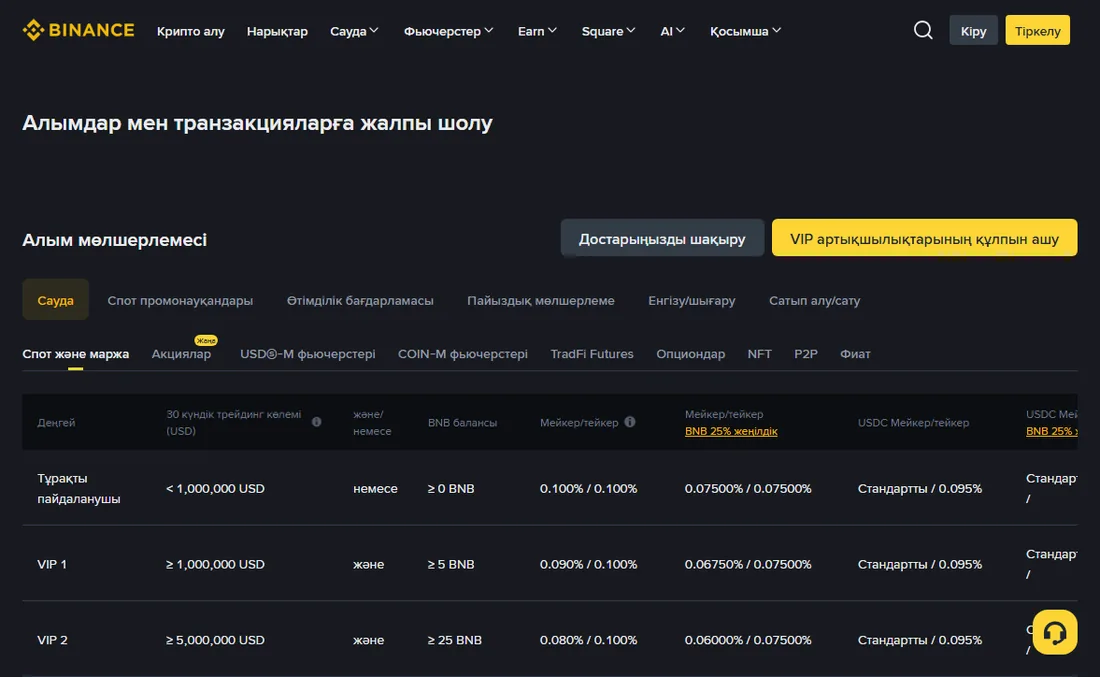Switch to Спот промонауқандары tab
Viewport: 1100px width, 677px height.
tap(180, 300)
